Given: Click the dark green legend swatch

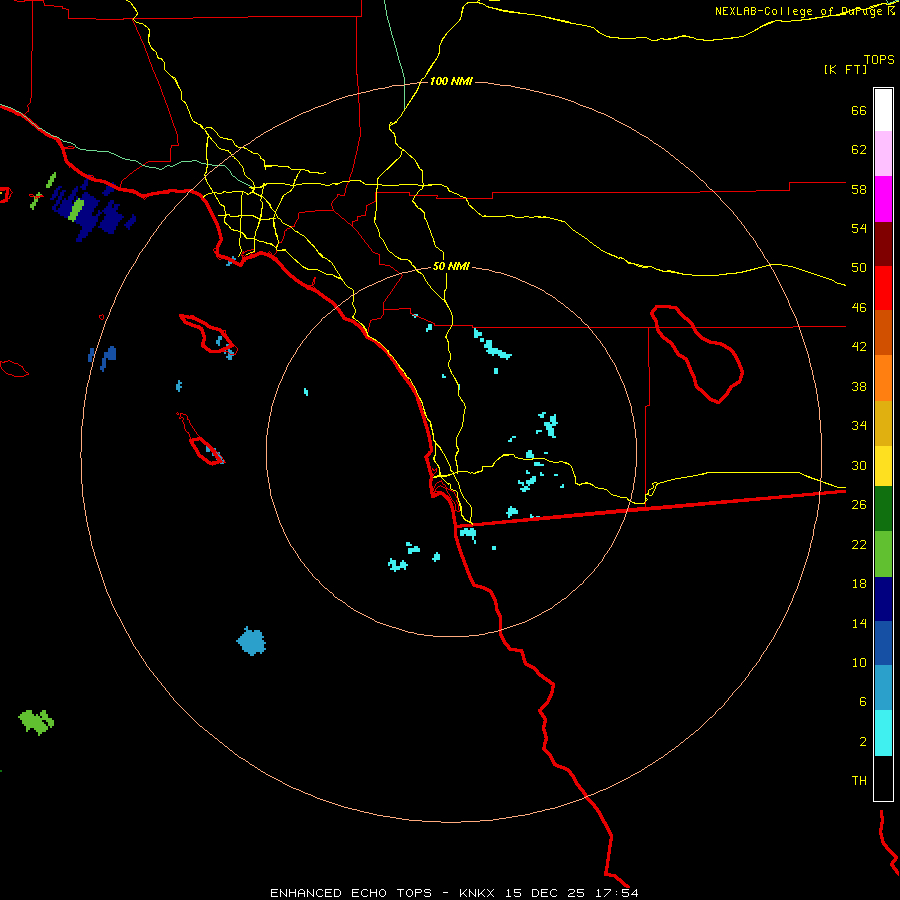Looking at the screenshot, I should point(883,509).
